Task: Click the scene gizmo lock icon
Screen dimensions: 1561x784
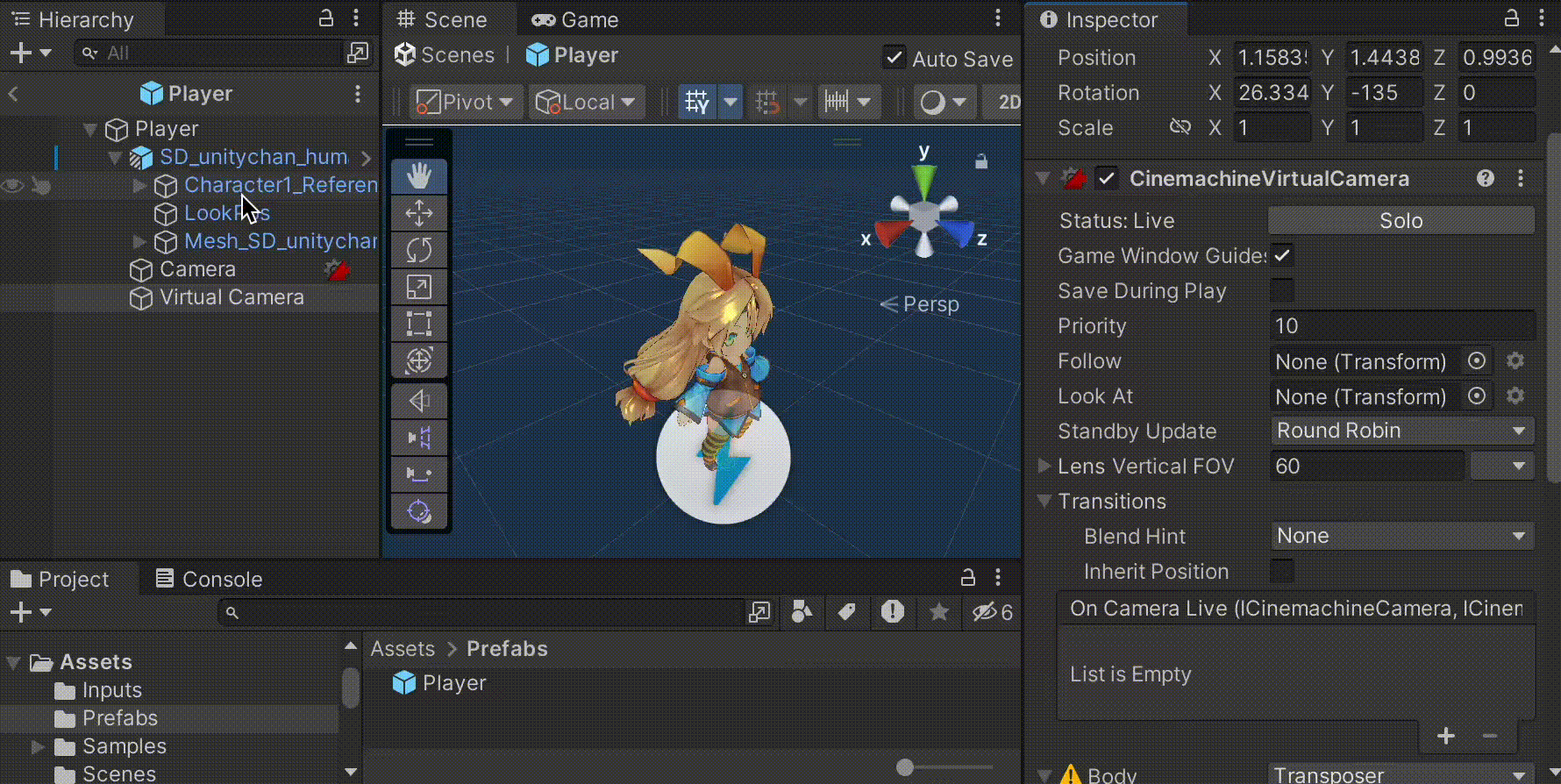Action: (x=981, y=161)
